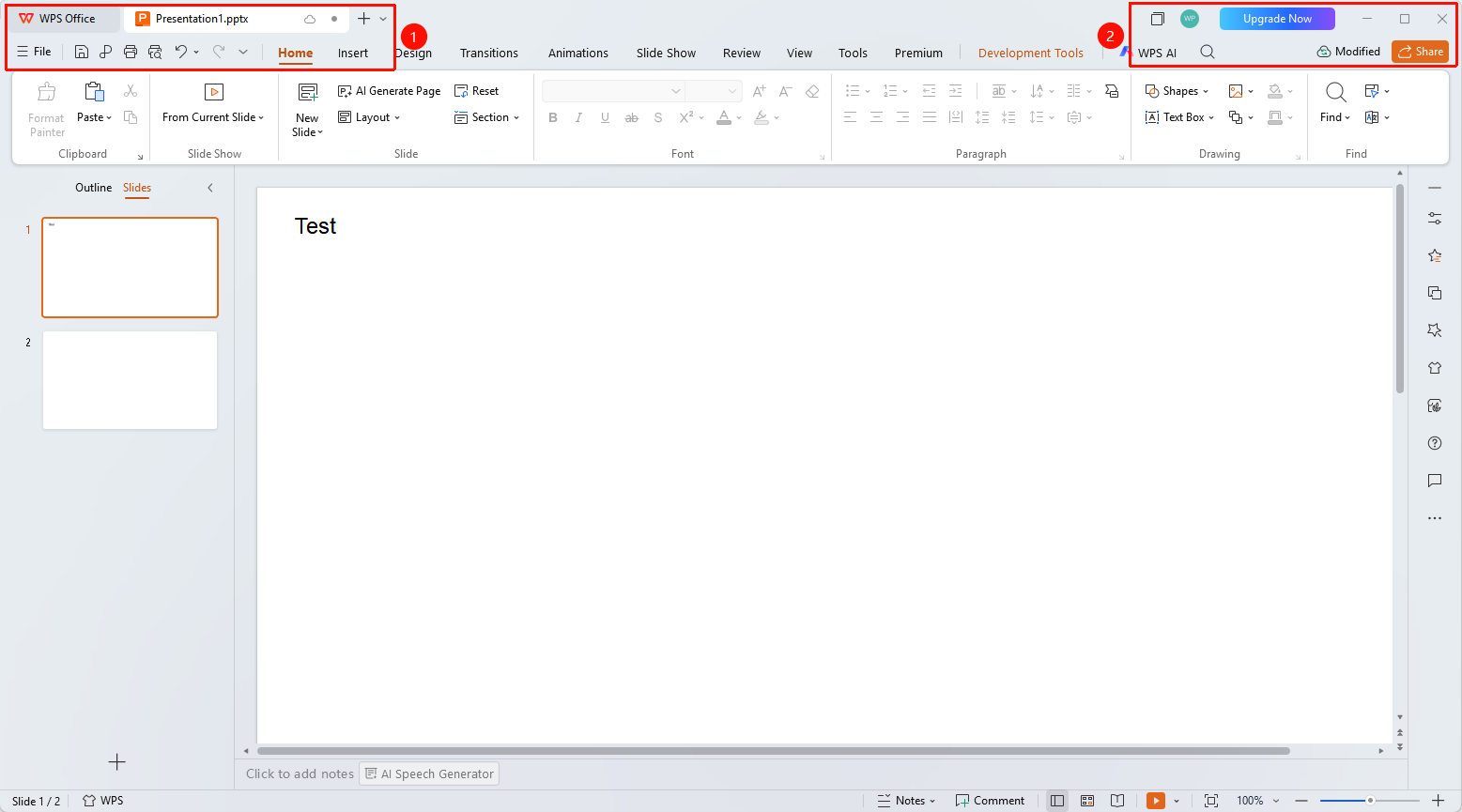1462x812 pixels.
Task: Click the Save icon in quick access toolbar
Action: pos(82,53)
